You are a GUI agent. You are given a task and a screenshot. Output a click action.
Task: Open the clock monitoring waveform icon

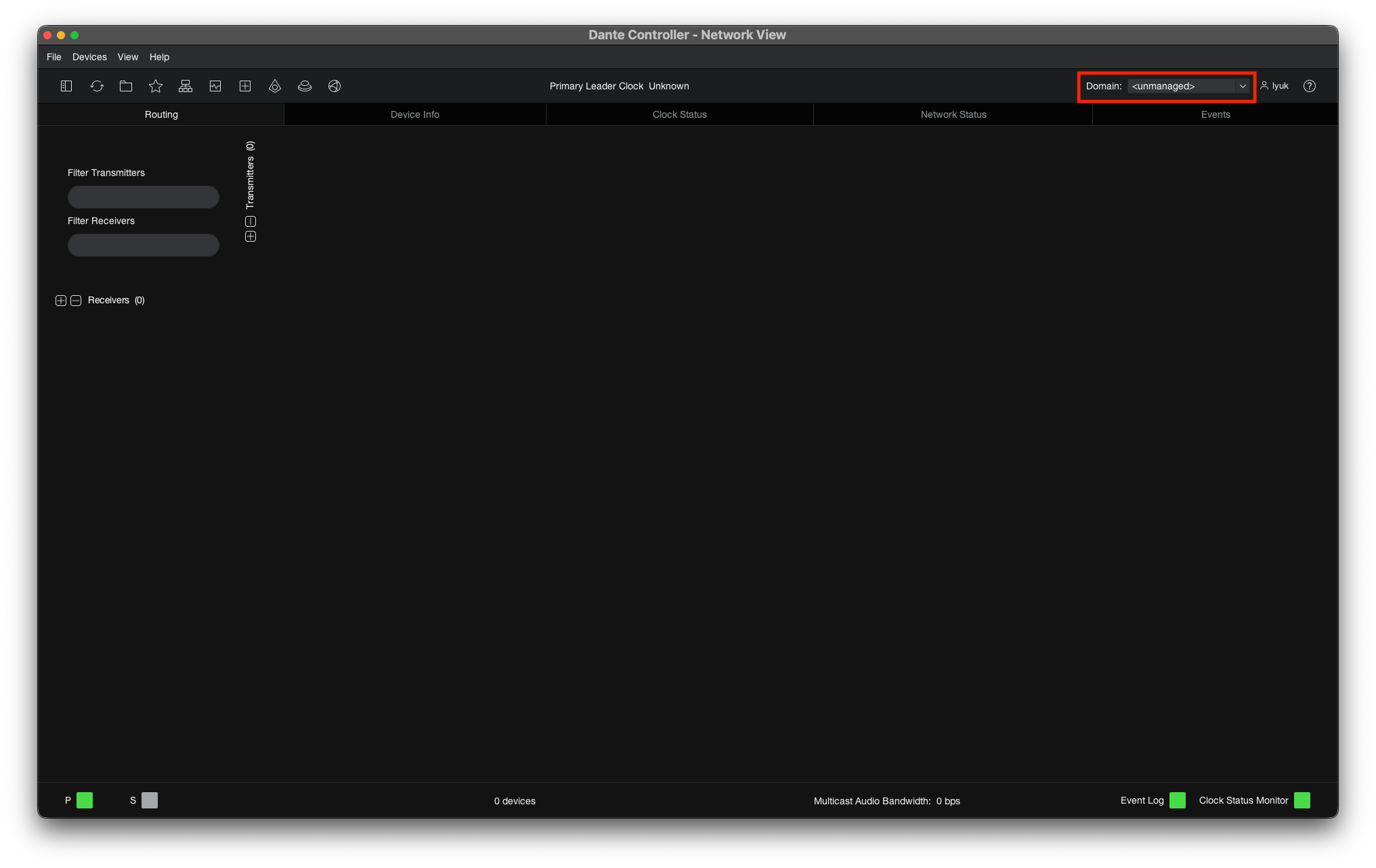(x=215, y=86)
